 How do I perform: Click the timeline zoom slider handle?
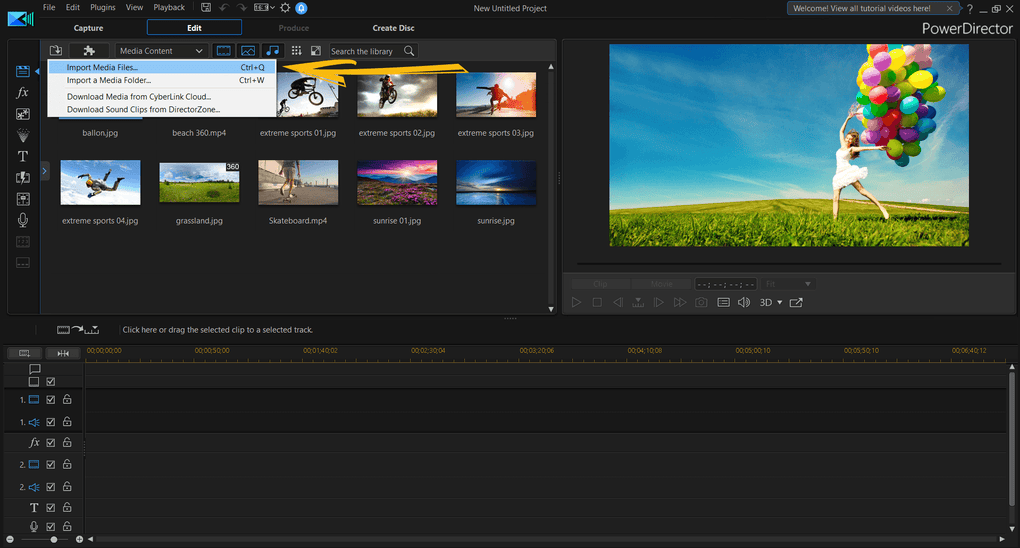(53, 539)
